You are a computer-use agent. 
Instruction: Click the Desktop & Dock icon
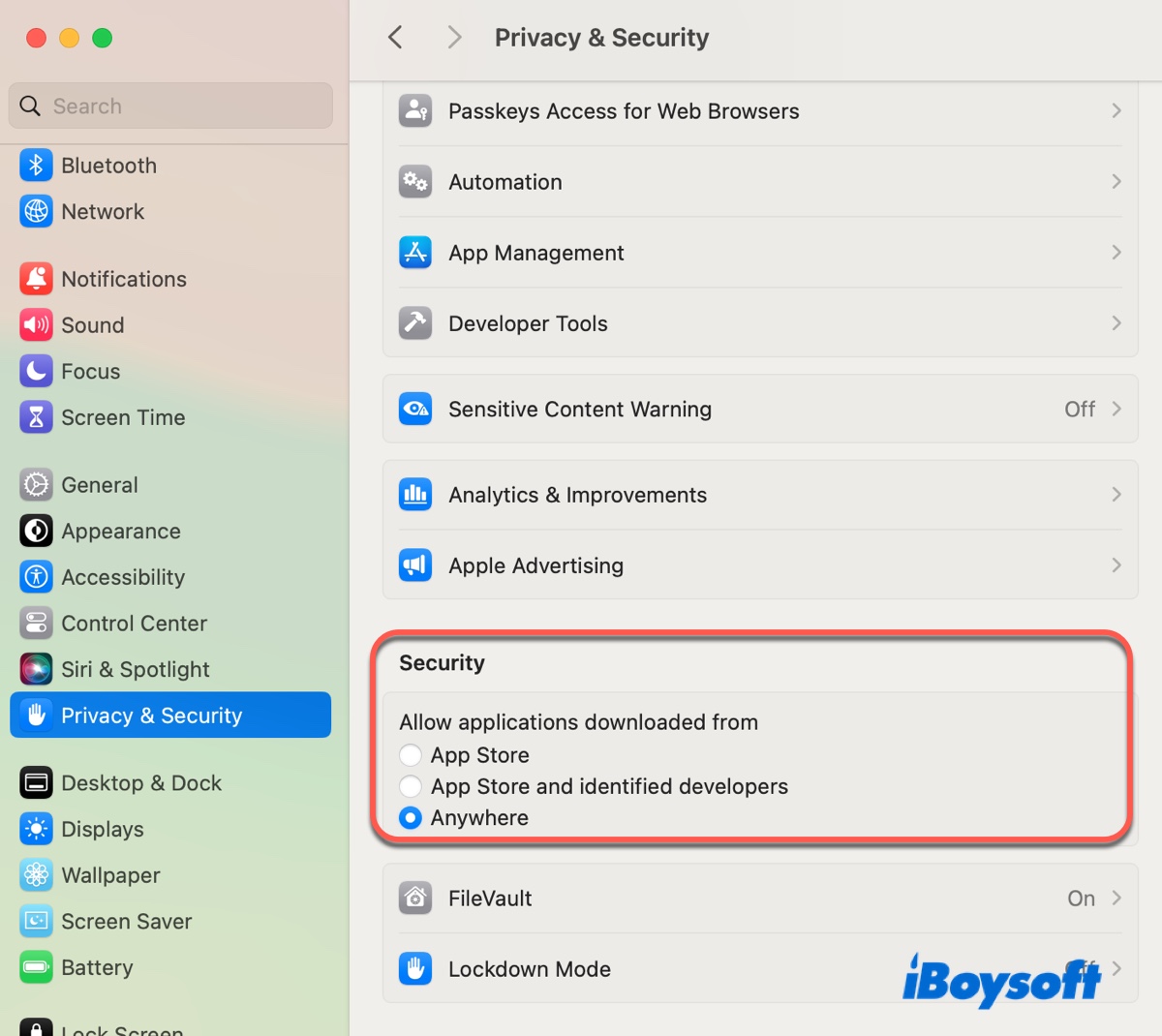pos(36,782)
